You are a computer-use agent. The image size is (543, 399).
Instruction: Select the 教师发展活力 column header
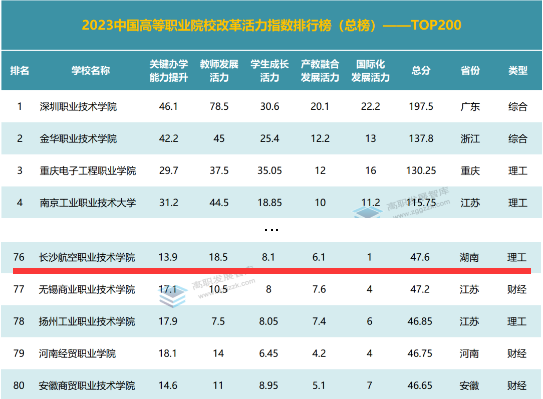(219, 71)
